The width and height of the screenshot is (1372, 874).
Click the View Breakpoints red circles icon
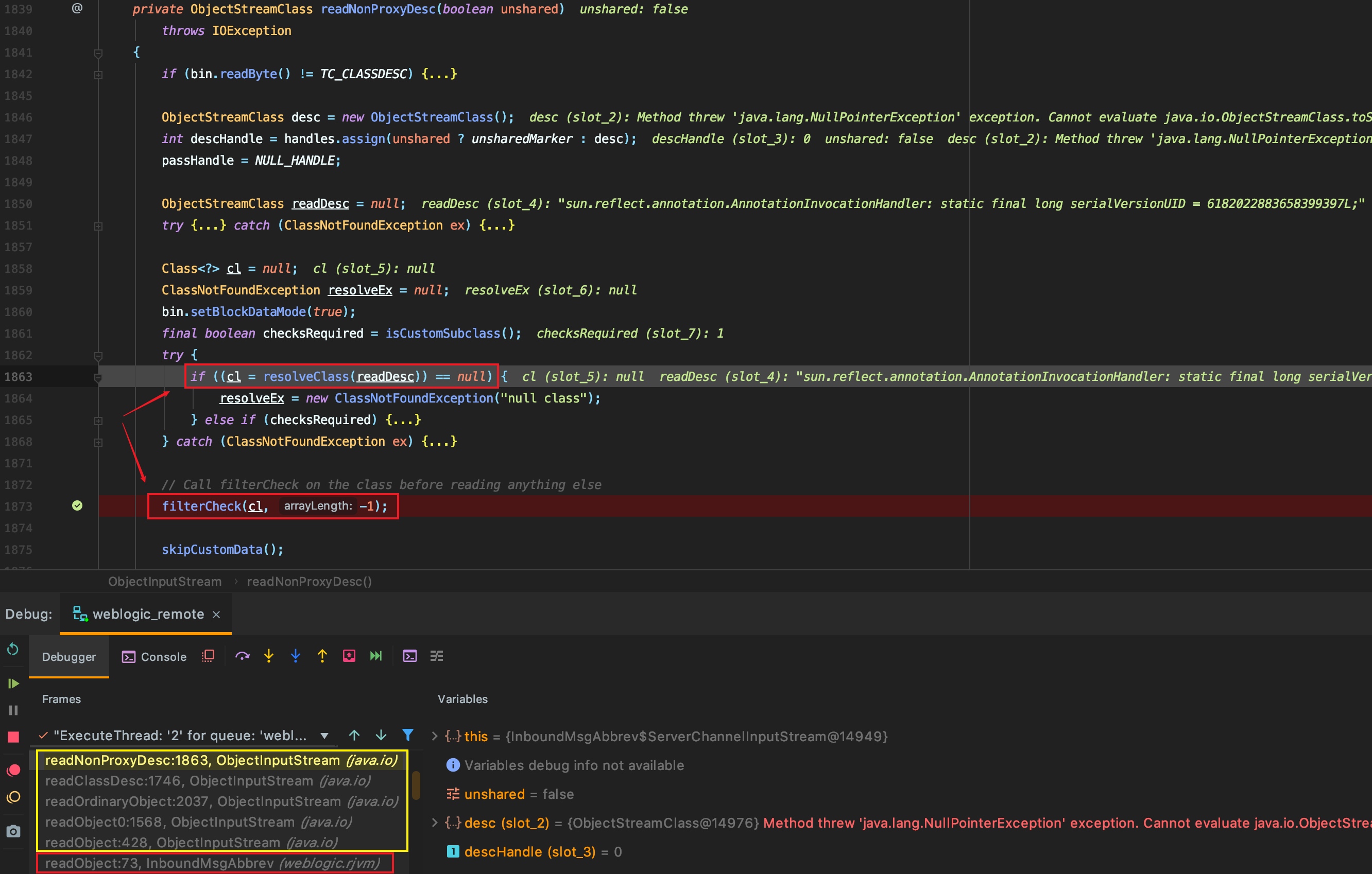point(13,770)
